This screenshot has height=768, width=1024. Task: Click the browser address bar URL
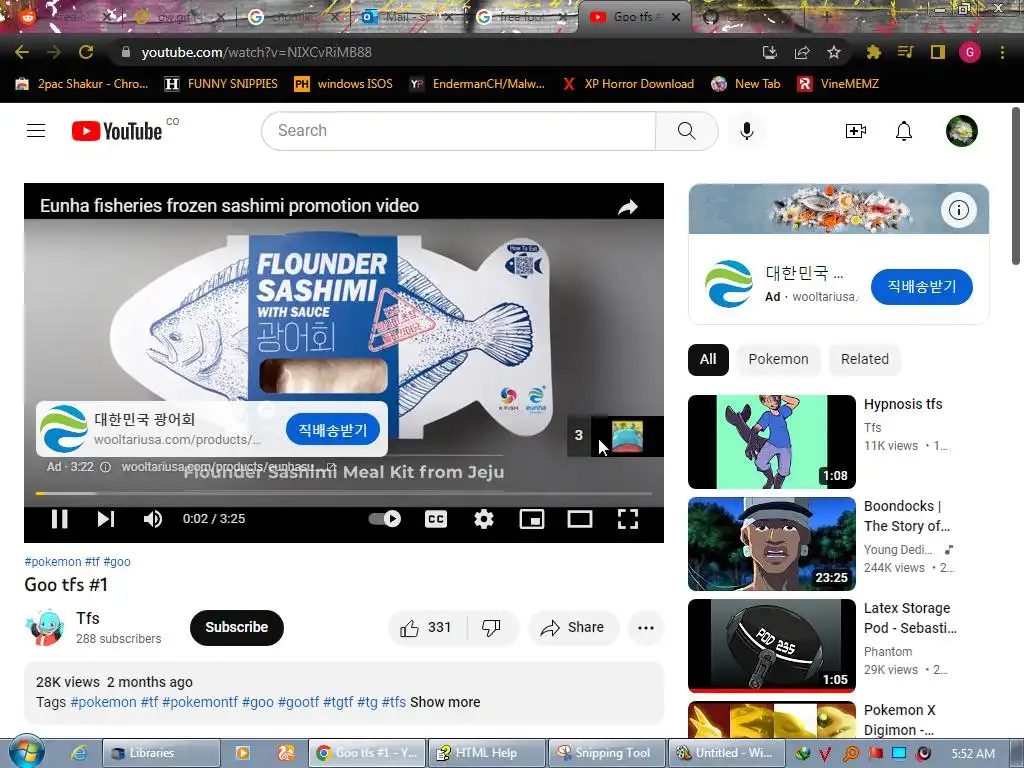tap(256, 52)
